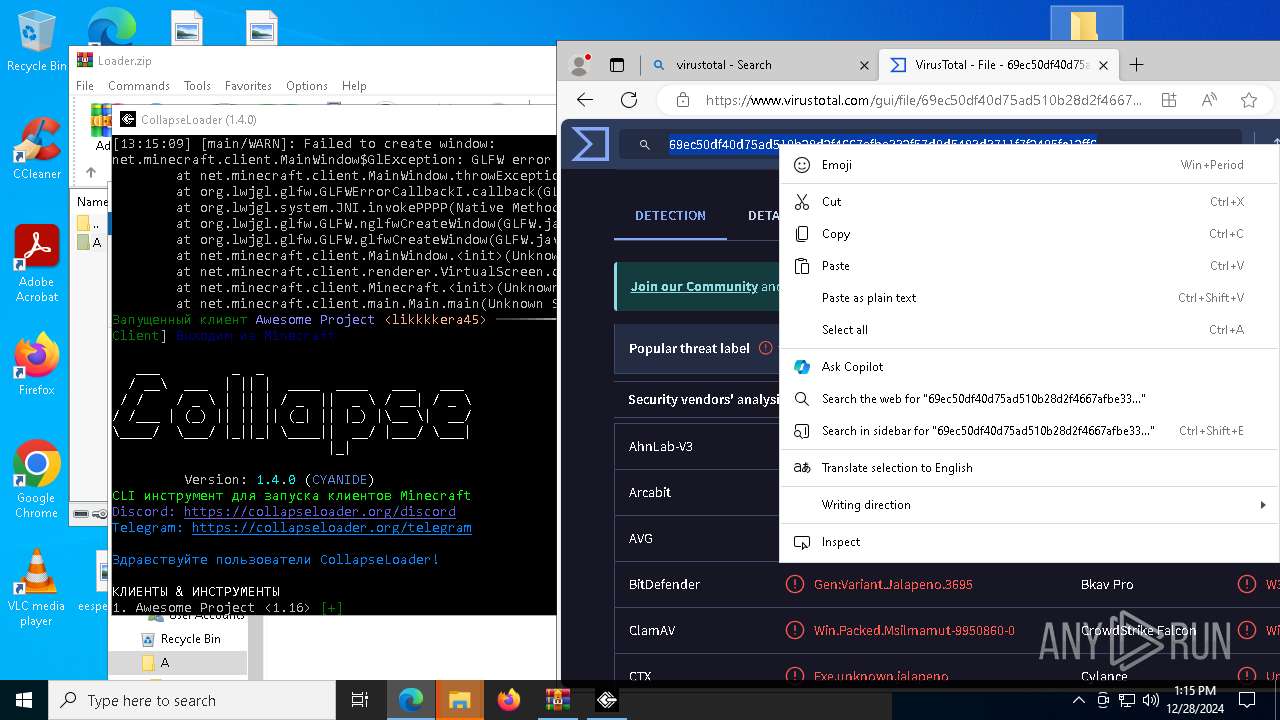Launch CCleaner from desktop
The height and width of the screenshot is (720, 1280).
click(x=36, y=150)
